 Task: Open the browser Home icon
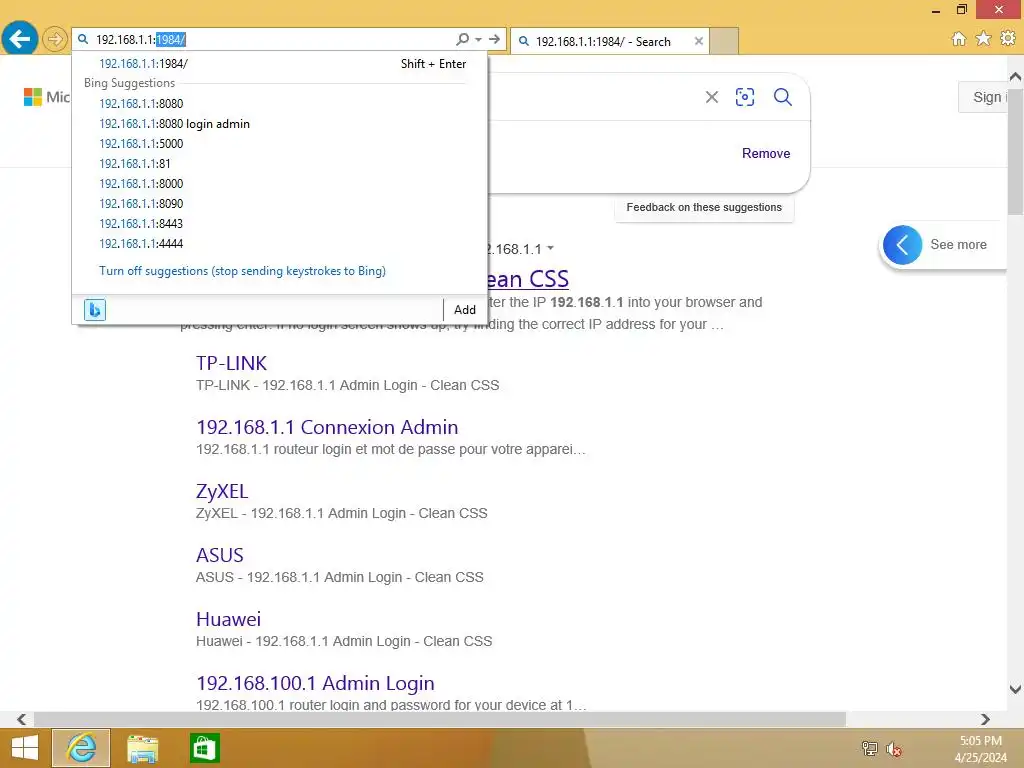click(x=959, y=39)
